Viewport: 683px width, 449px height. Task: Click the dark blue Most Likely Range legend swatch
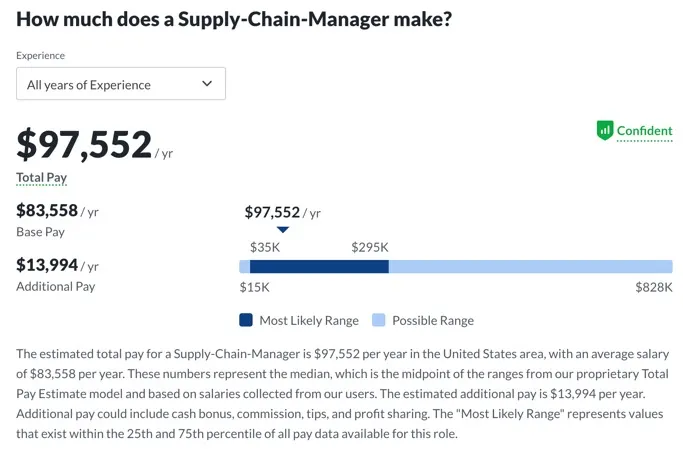[246, 321]
